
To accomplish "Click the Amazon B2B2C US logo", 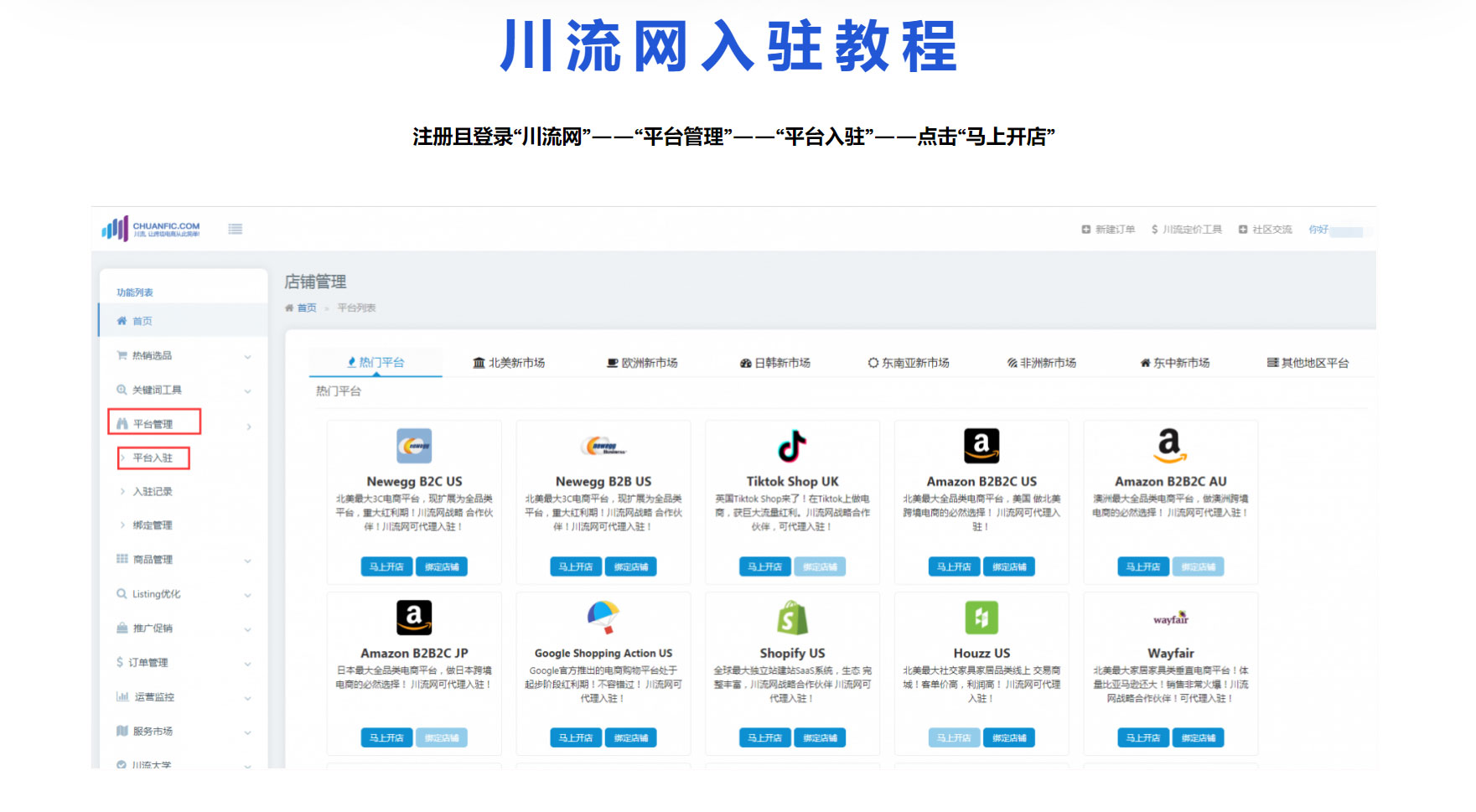I will tap(981, 446).
